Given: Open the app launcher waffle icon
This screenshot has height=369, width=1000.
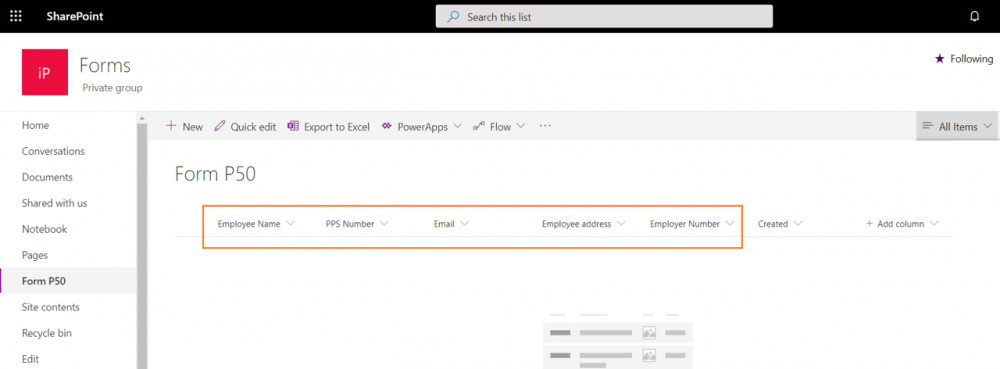Looking at the screenshot, I should click(16, 17).
